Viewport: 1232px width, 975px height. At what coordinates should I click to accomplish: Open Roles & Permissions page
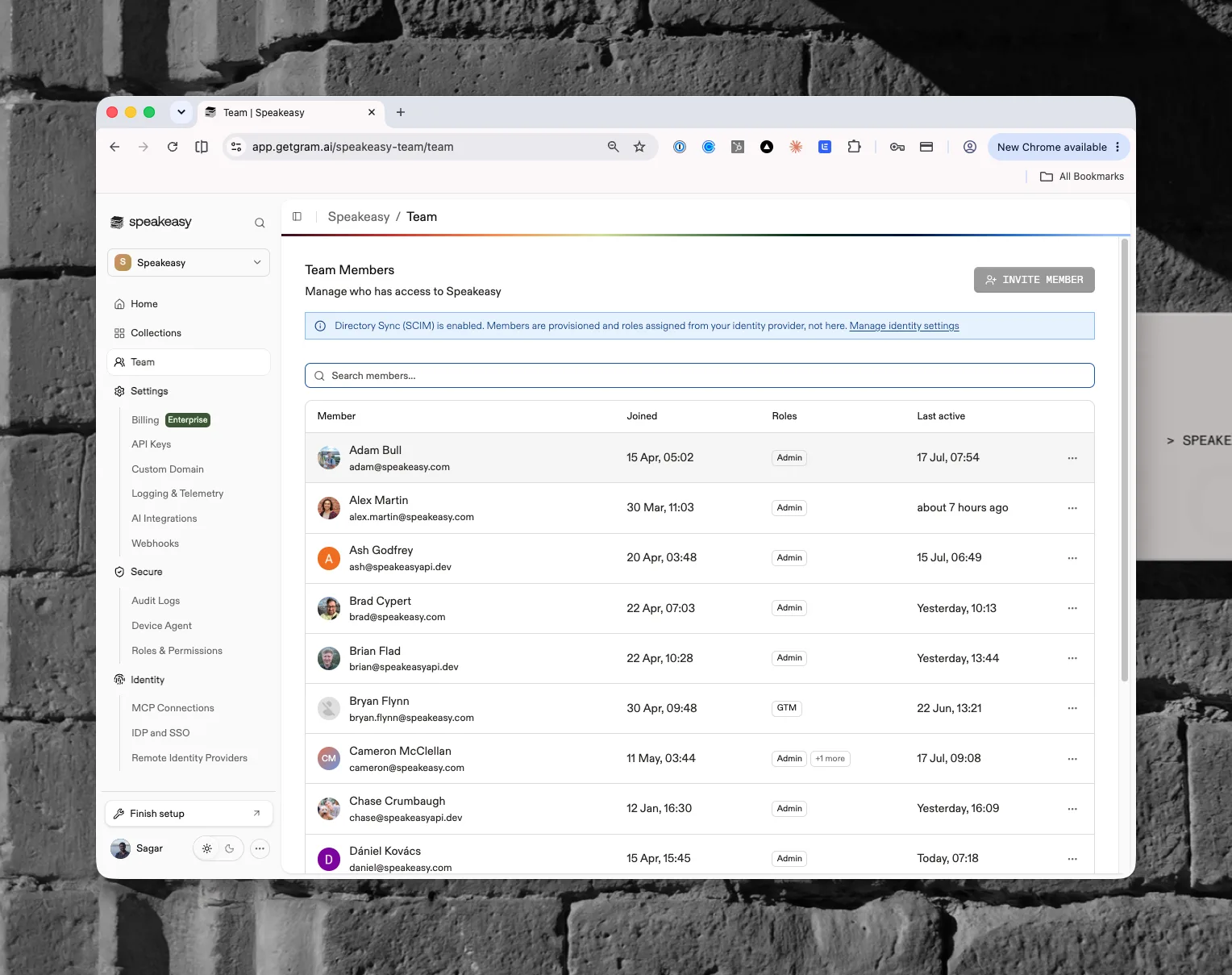click(x=177, y=651)
